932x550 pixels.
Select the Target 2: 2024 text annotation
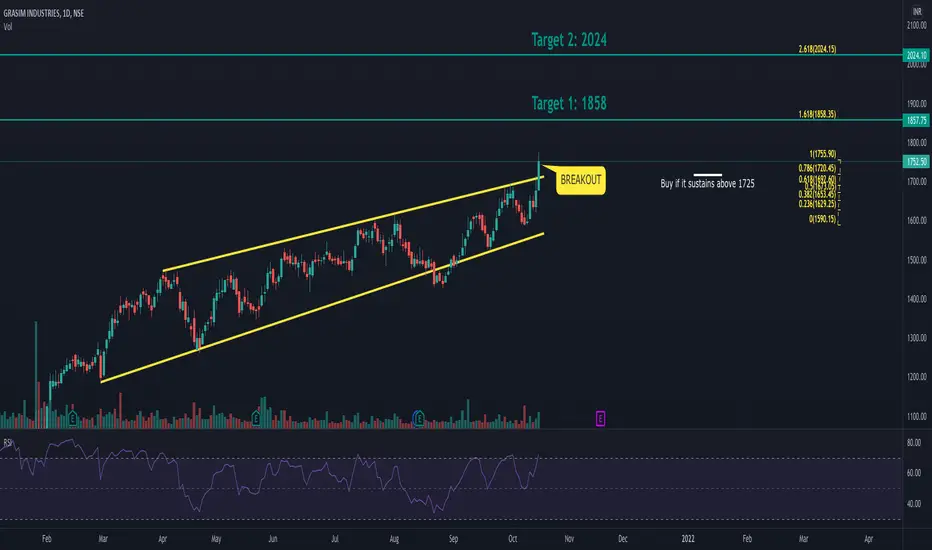569,40
